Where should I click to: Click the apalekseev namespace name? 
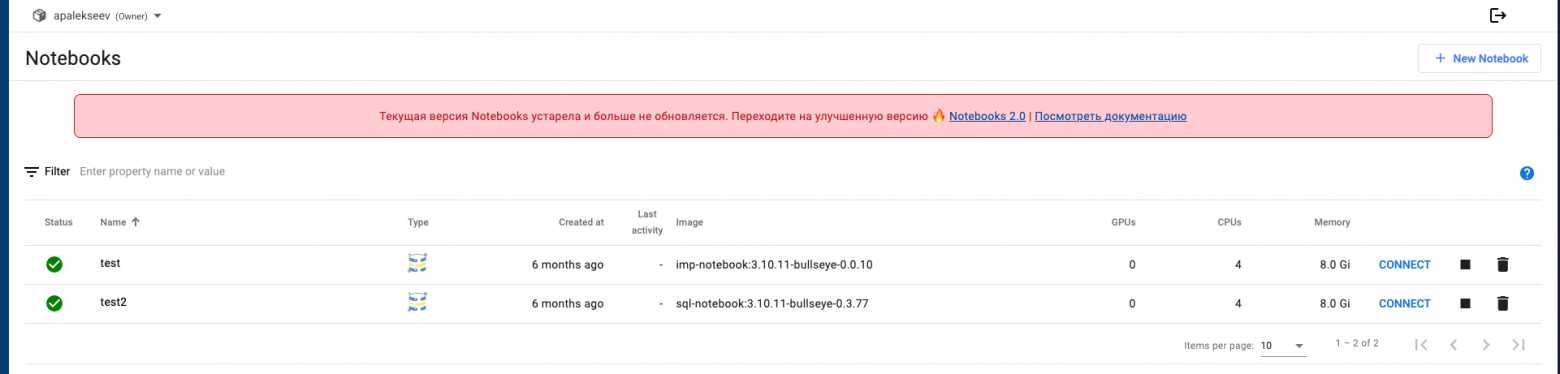pos(82,16)
